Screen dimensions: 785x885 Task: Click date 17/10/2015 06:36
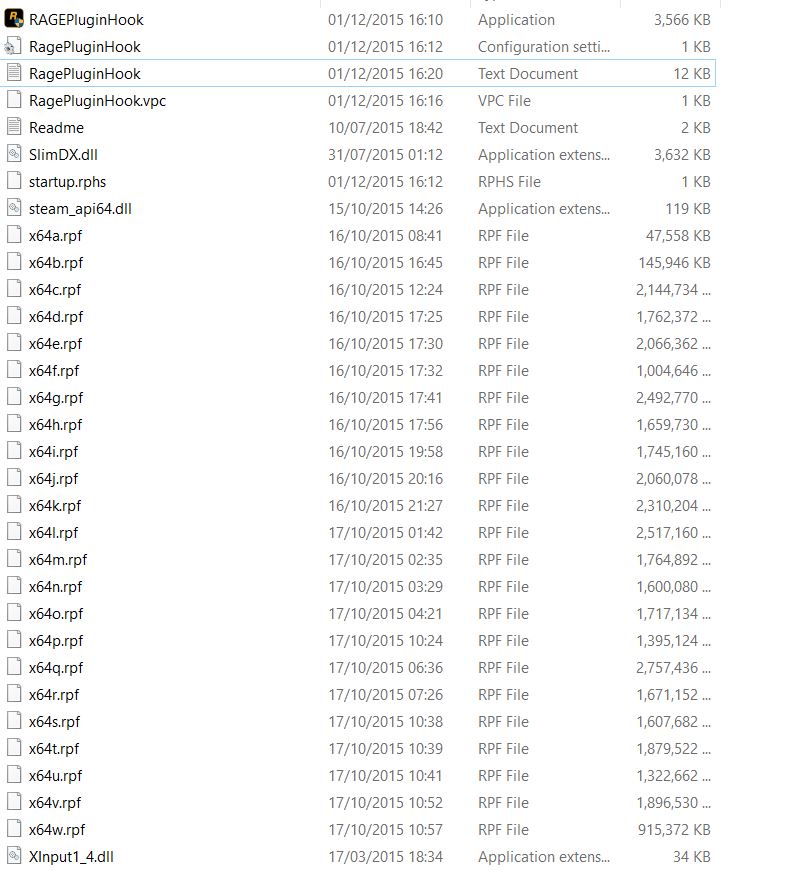385,668
